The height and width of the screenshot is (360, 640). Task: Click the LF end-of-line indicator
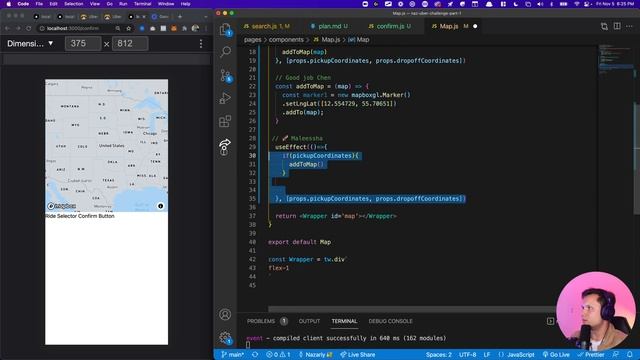pos(487,355)
